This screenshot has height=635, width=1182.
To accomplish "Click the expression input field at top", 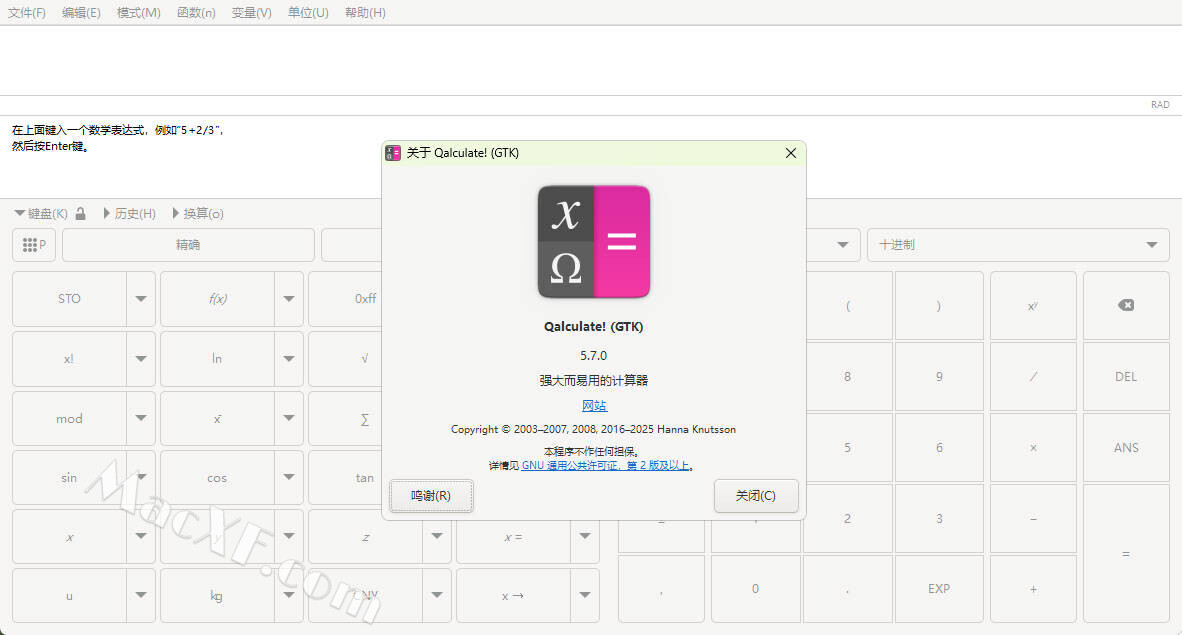I will coord(591,60).
